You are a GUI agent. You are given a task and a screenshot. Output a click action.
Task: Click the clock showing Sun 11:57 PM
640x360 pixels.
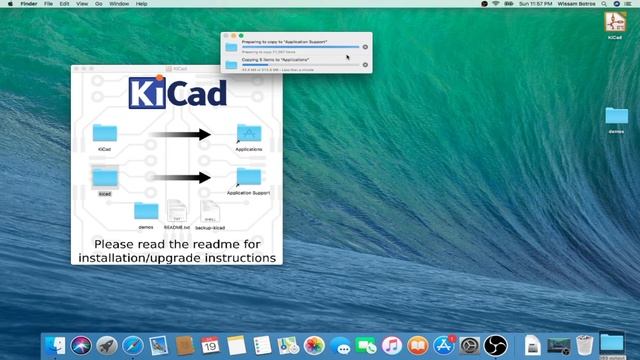point(535,4)
